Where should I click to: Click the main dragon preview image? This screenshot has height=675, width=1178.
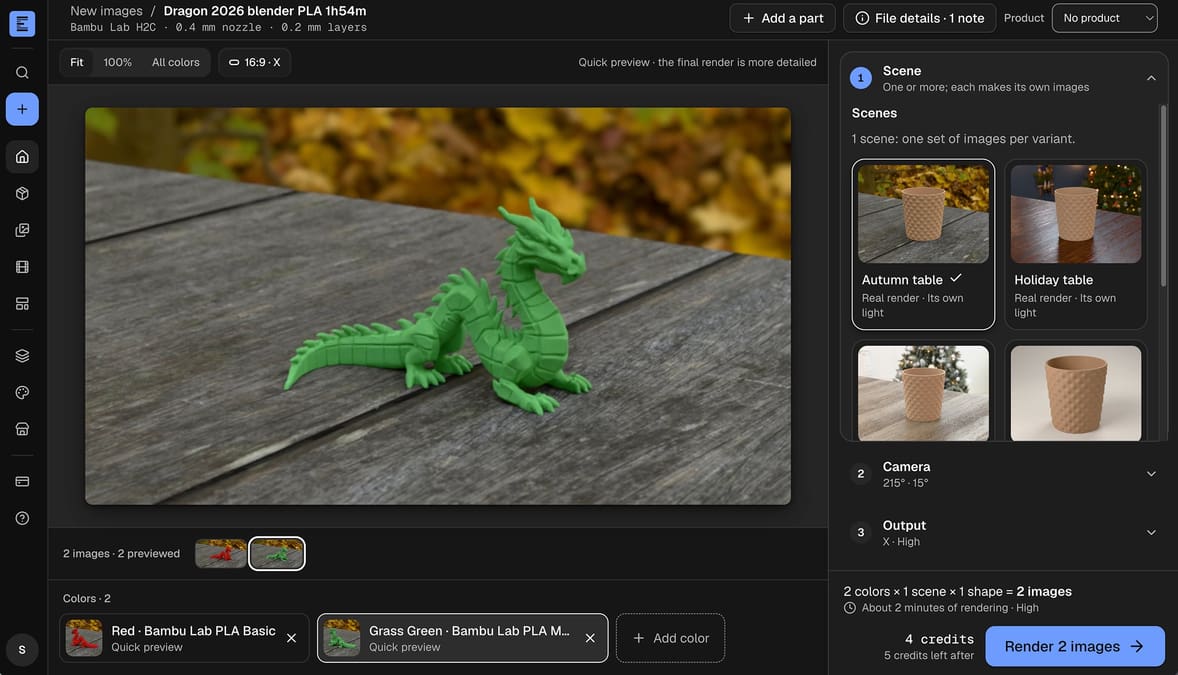click(437, 306)
